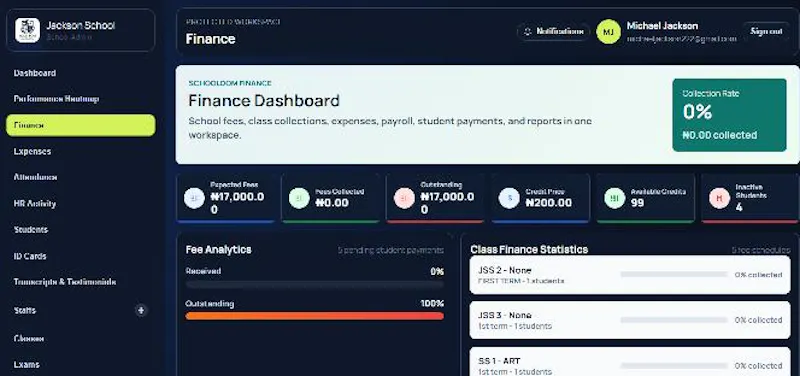Click the pending student payments text
The width and height of the screenshot is (800, 376).
[391, 250]
